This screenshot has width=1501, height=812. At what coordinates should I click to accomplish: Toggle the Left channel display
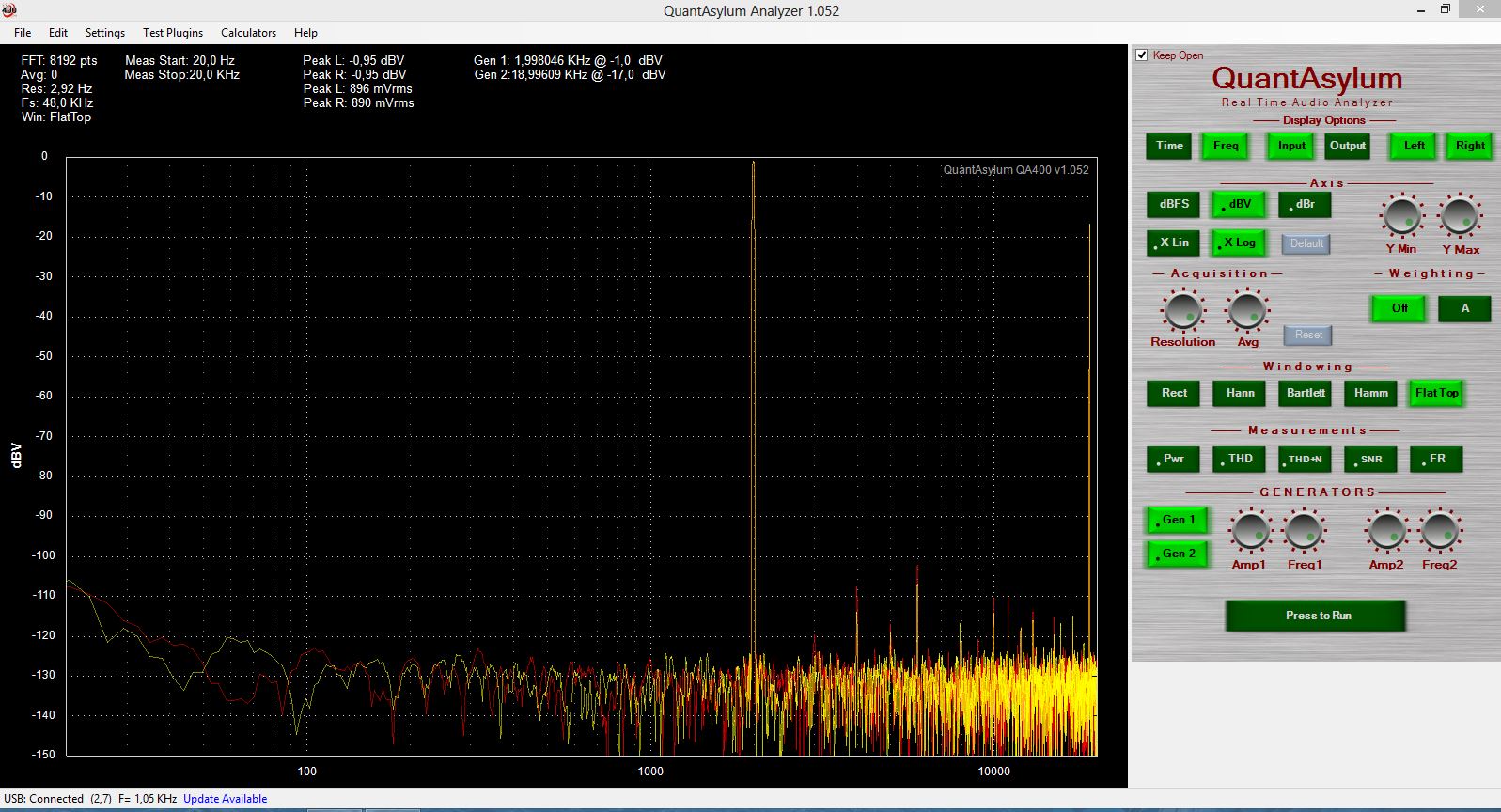[1414, 146]
